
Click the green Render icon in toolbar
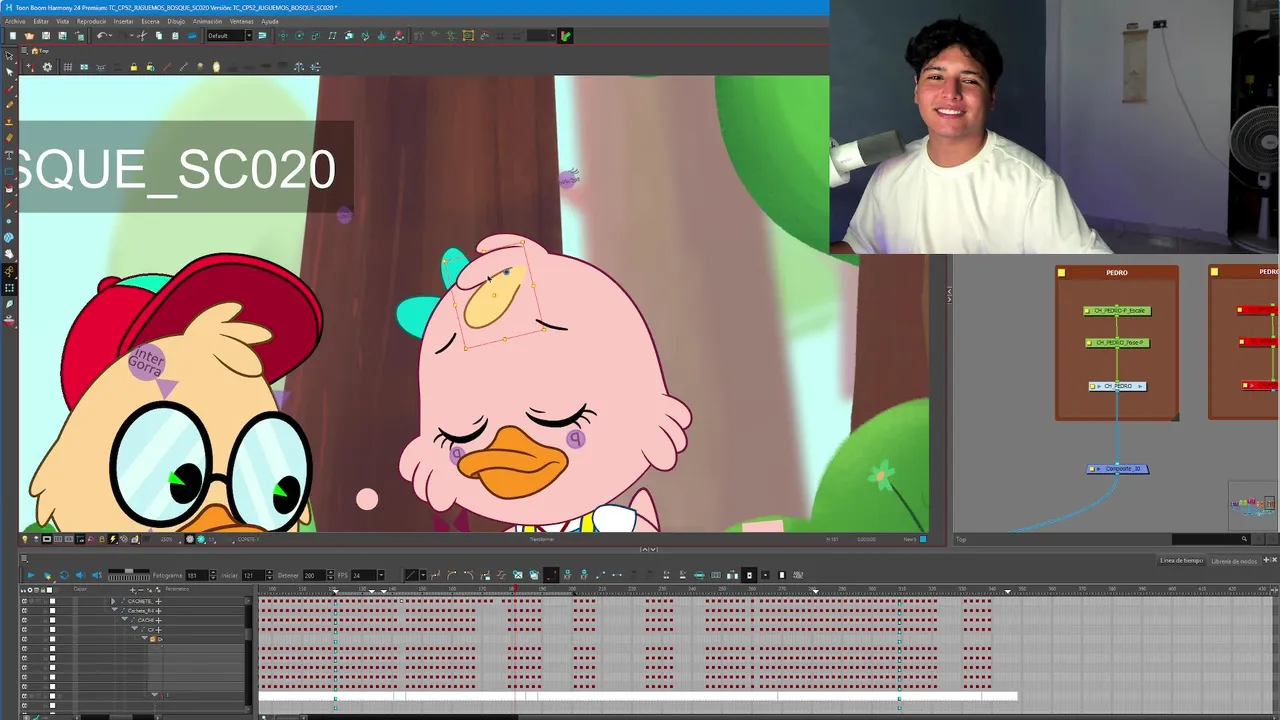click(565, 36)
